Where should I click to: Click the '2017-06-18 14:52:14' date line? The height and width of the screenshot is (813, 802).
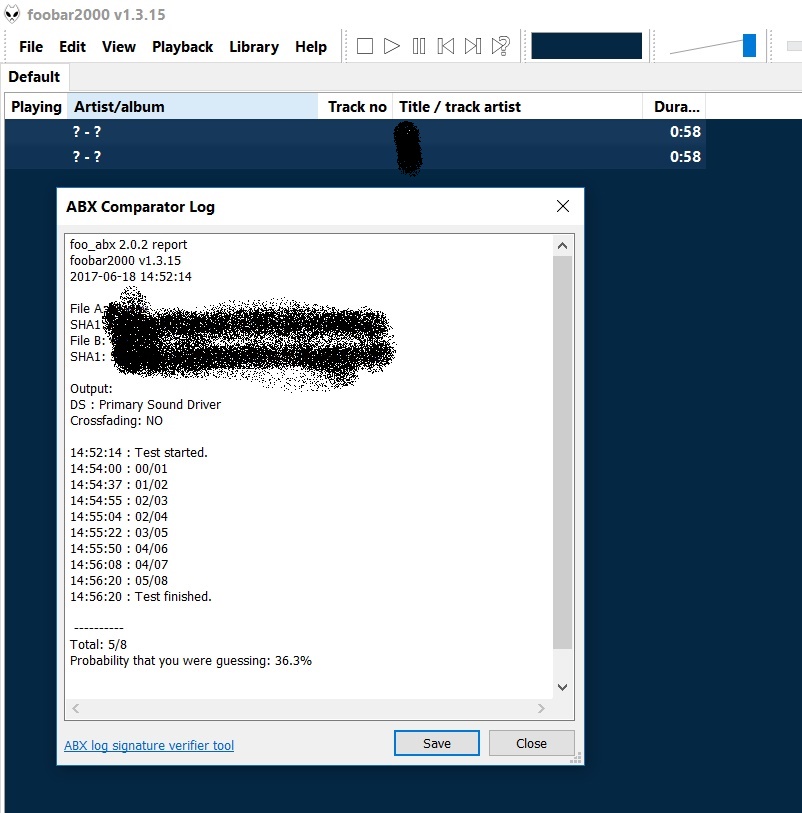131,277
